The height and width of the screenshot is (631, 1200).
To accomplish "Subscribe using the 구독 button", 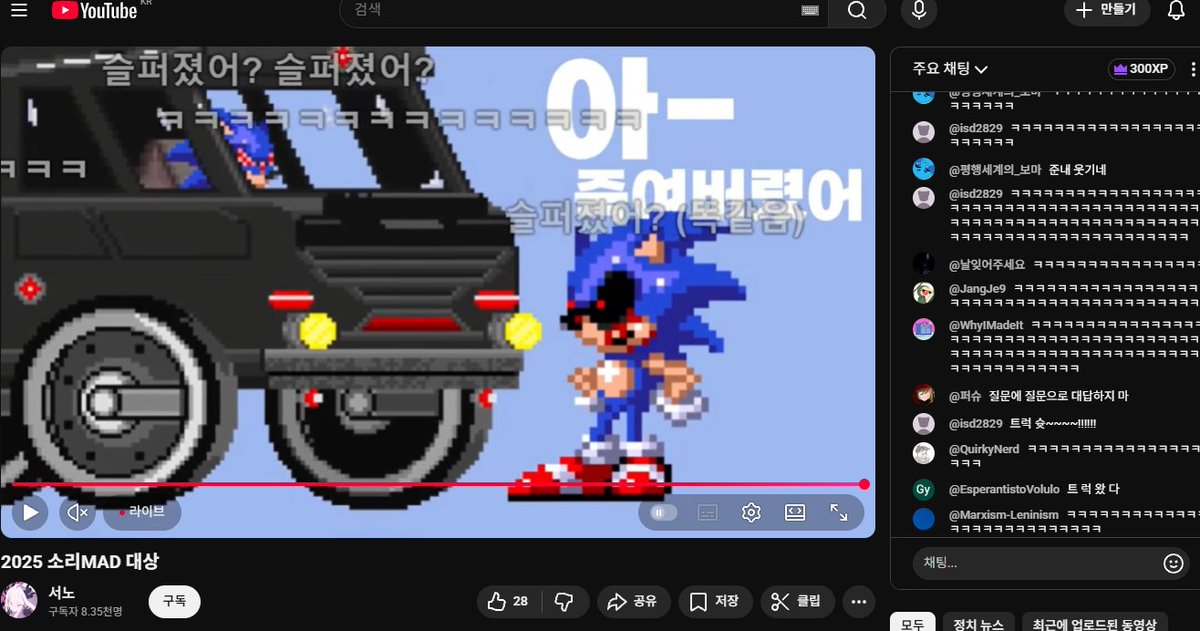I will tap(174, 601).
